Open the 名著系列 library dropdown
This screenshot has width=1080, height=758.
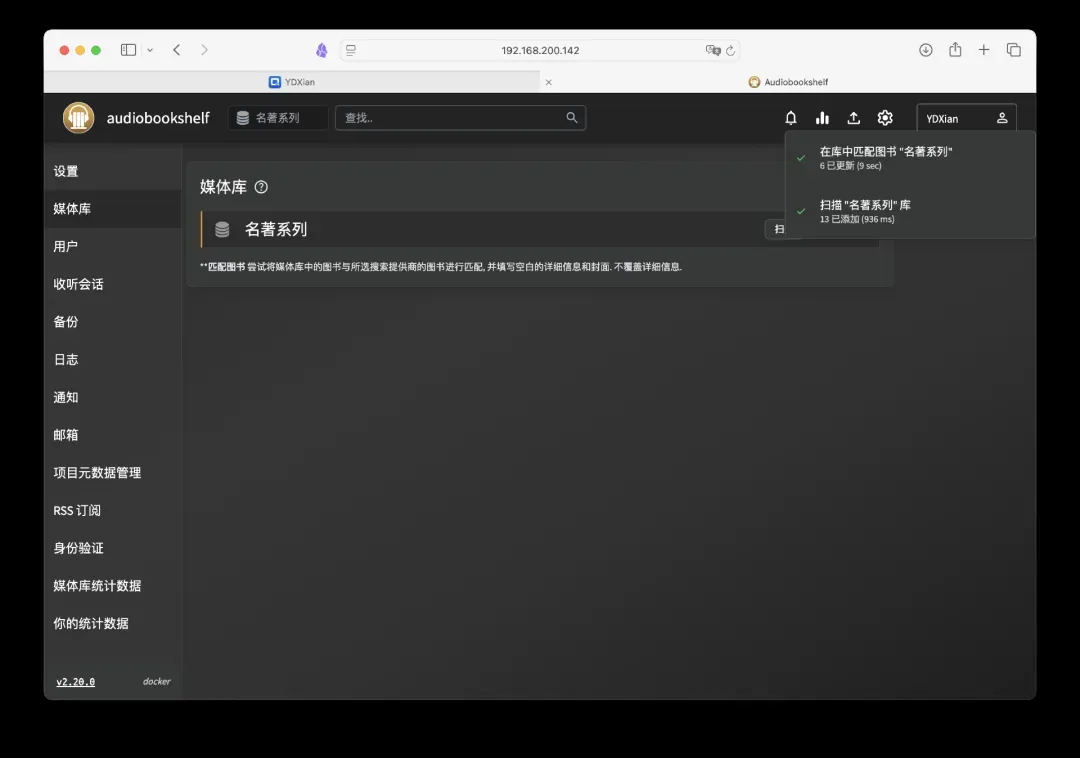click(278, 118)
